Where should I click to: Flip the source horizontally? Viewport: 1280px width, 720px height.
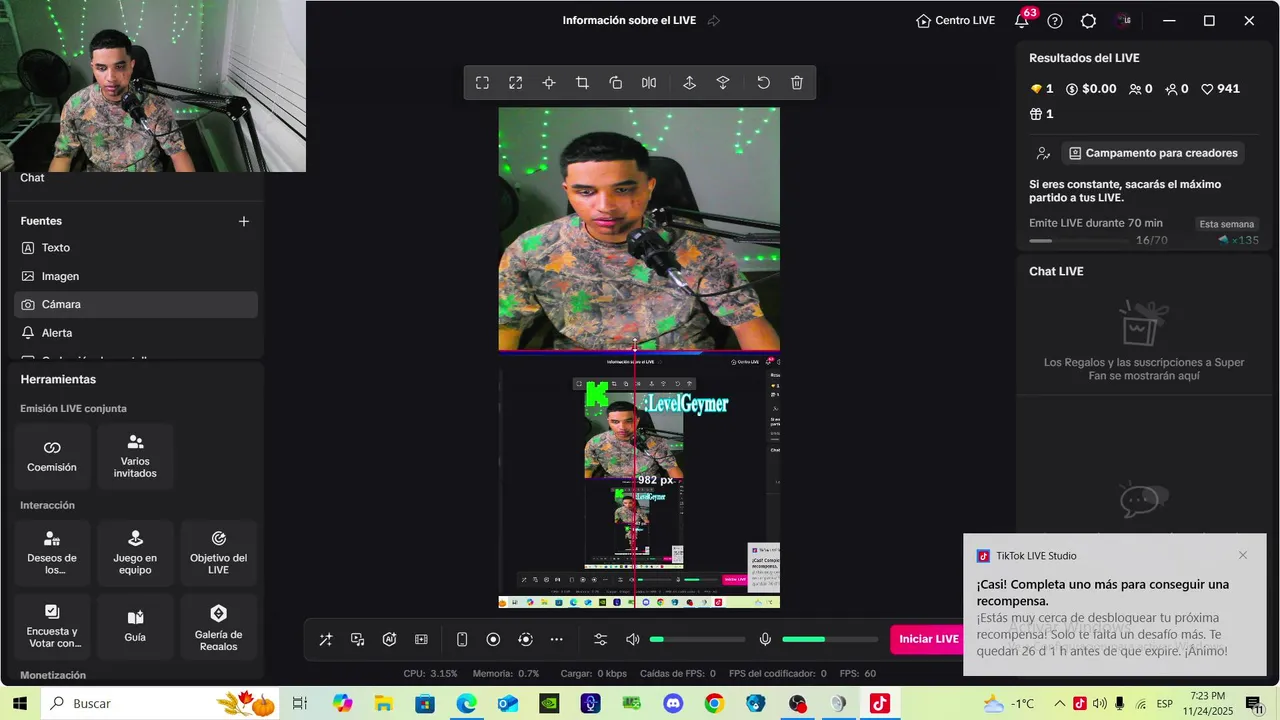(x=649, y=83)
